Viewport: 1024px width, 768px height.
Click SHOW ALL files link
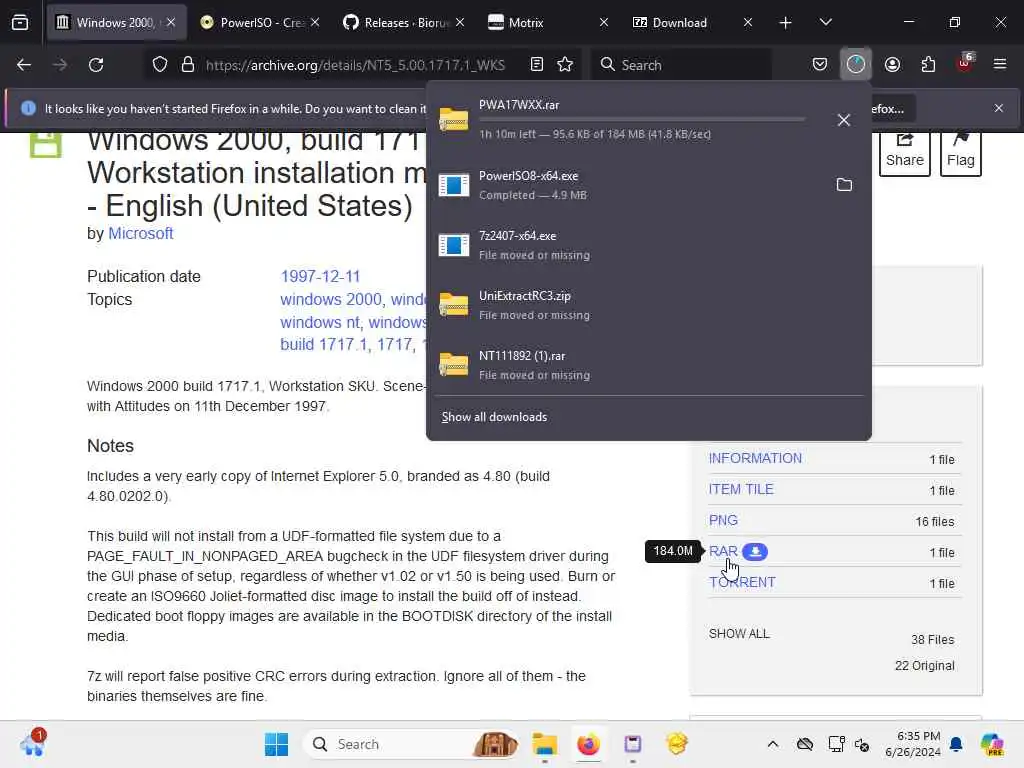pos(739,634)
